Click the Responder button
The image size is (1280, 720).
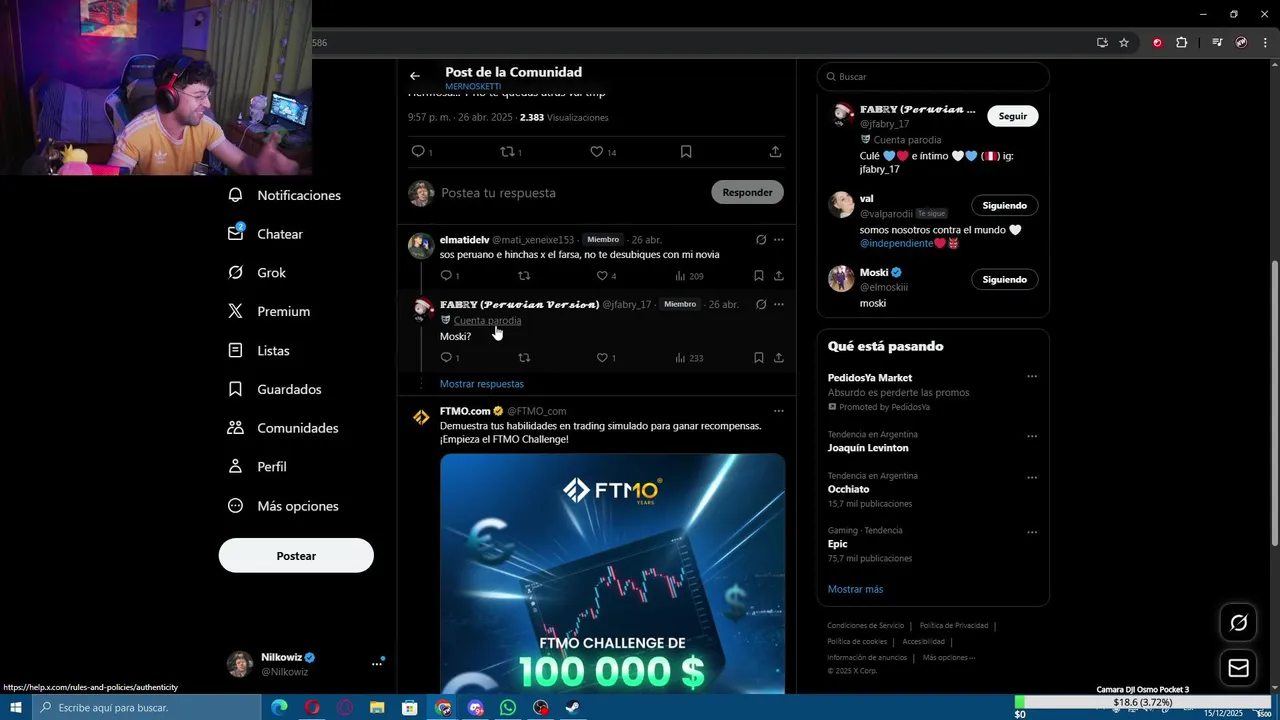(747, 192)
